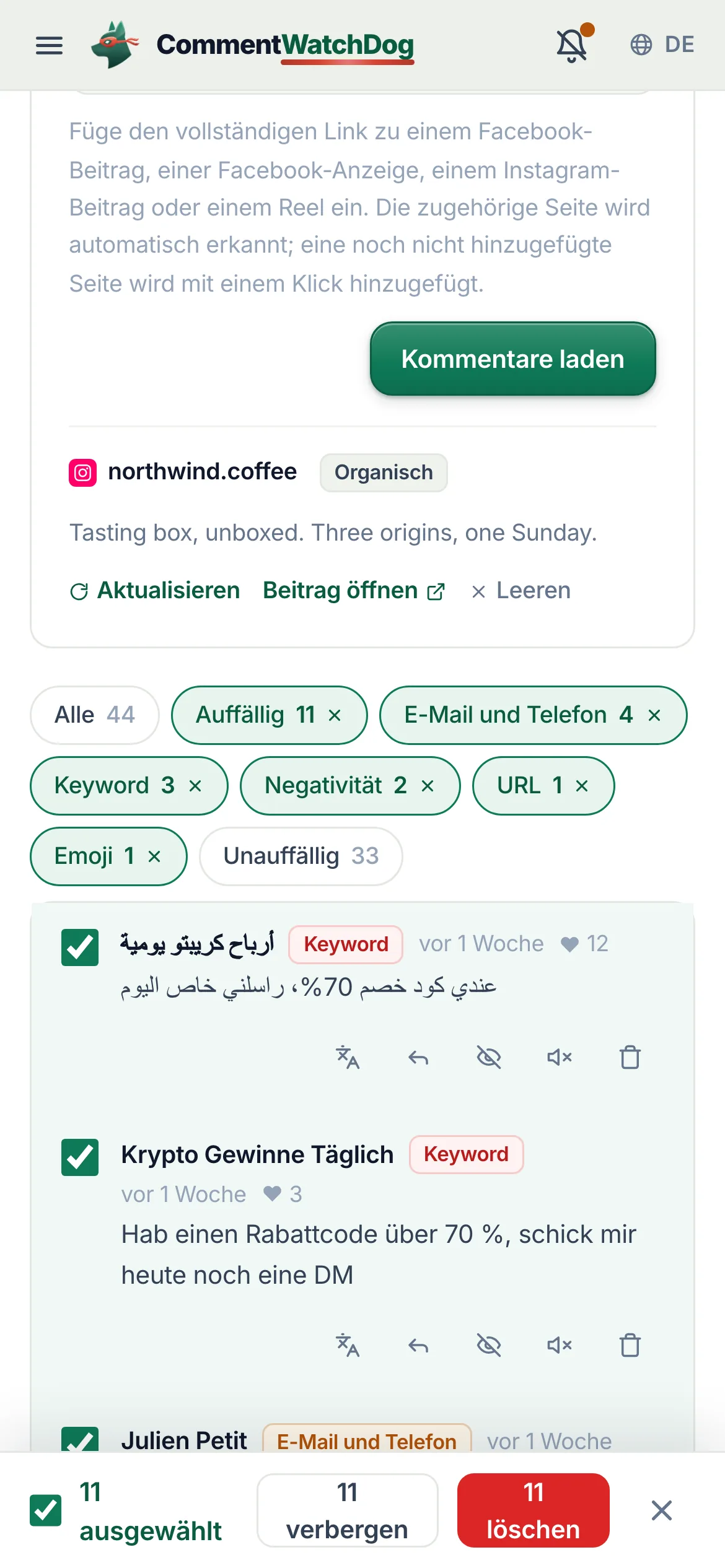Dismiss the bulk selection bar
This screenshot has height=1568, width=725.
[x=662, y=1510]
